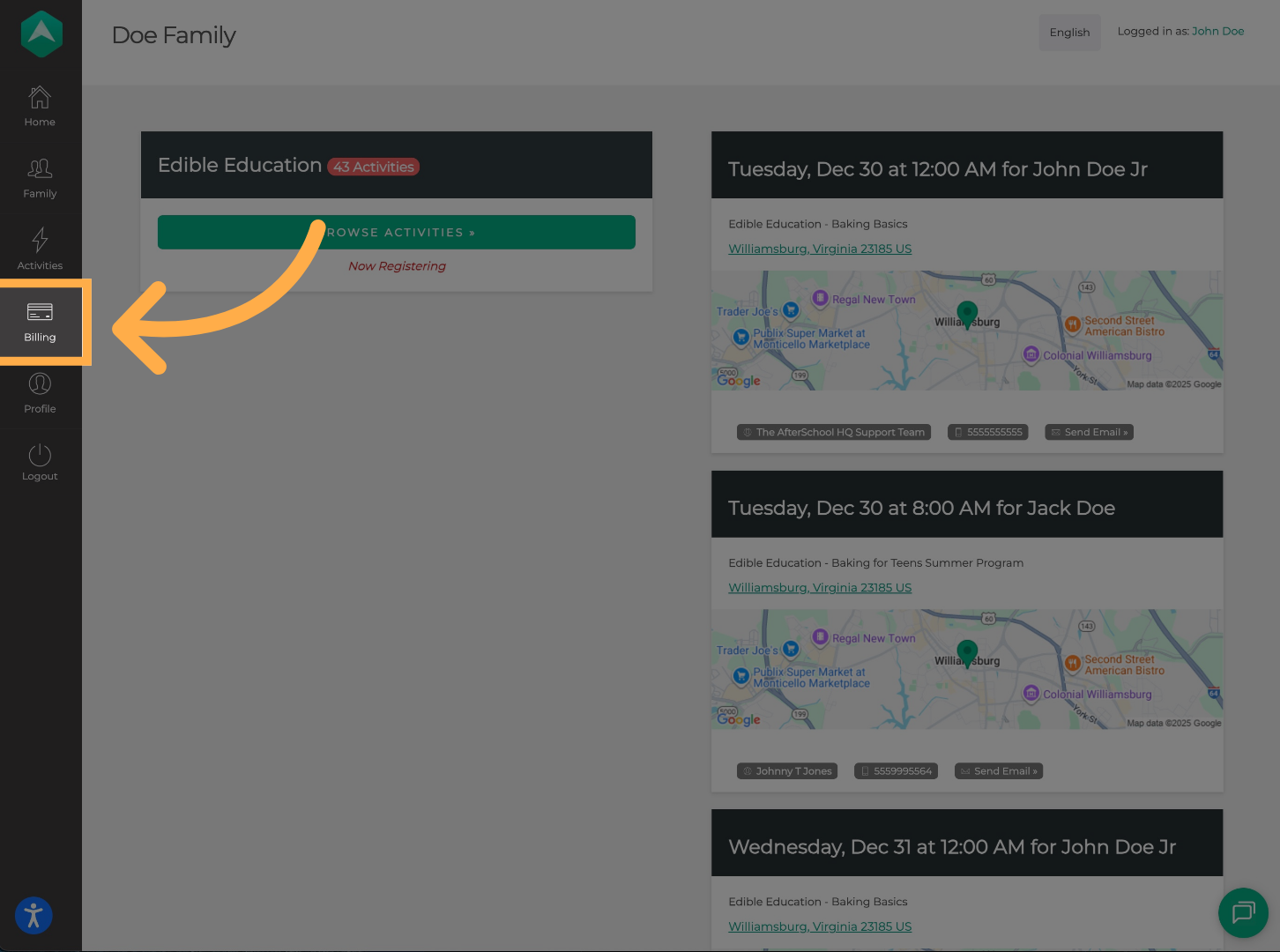This screenshot has height=952, width=1280.
Task: Open the Home section from the sidebar
Action: coord(40,106)
